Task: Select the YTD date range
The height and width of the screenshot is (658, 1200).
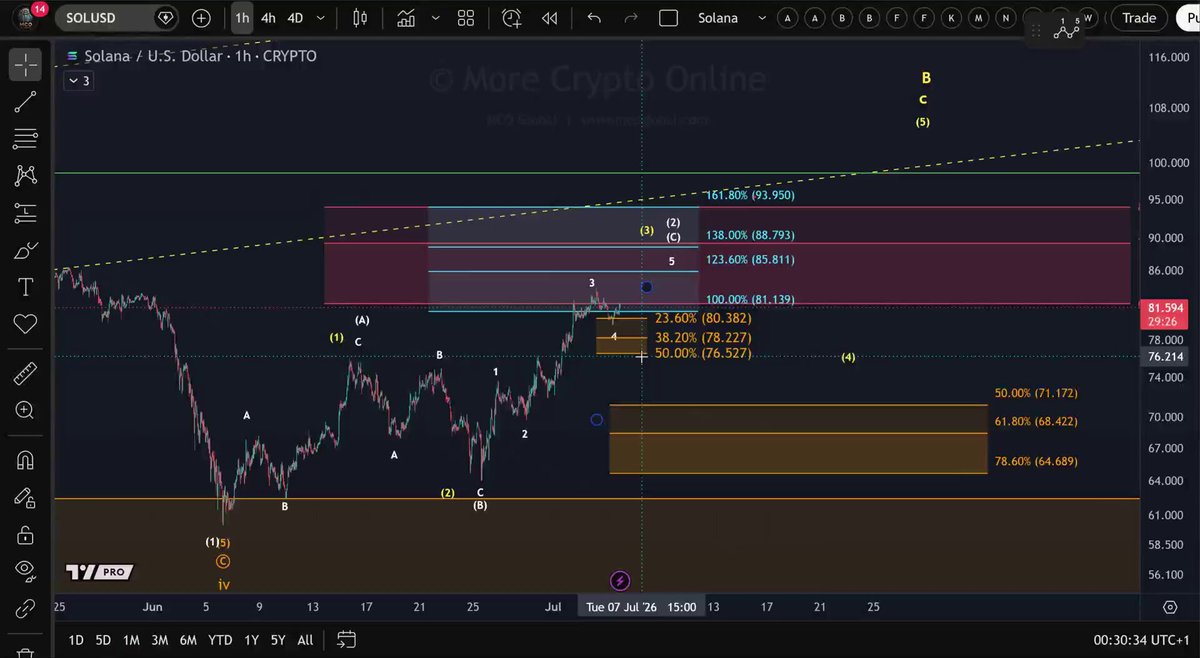Action: click(220, 640)
